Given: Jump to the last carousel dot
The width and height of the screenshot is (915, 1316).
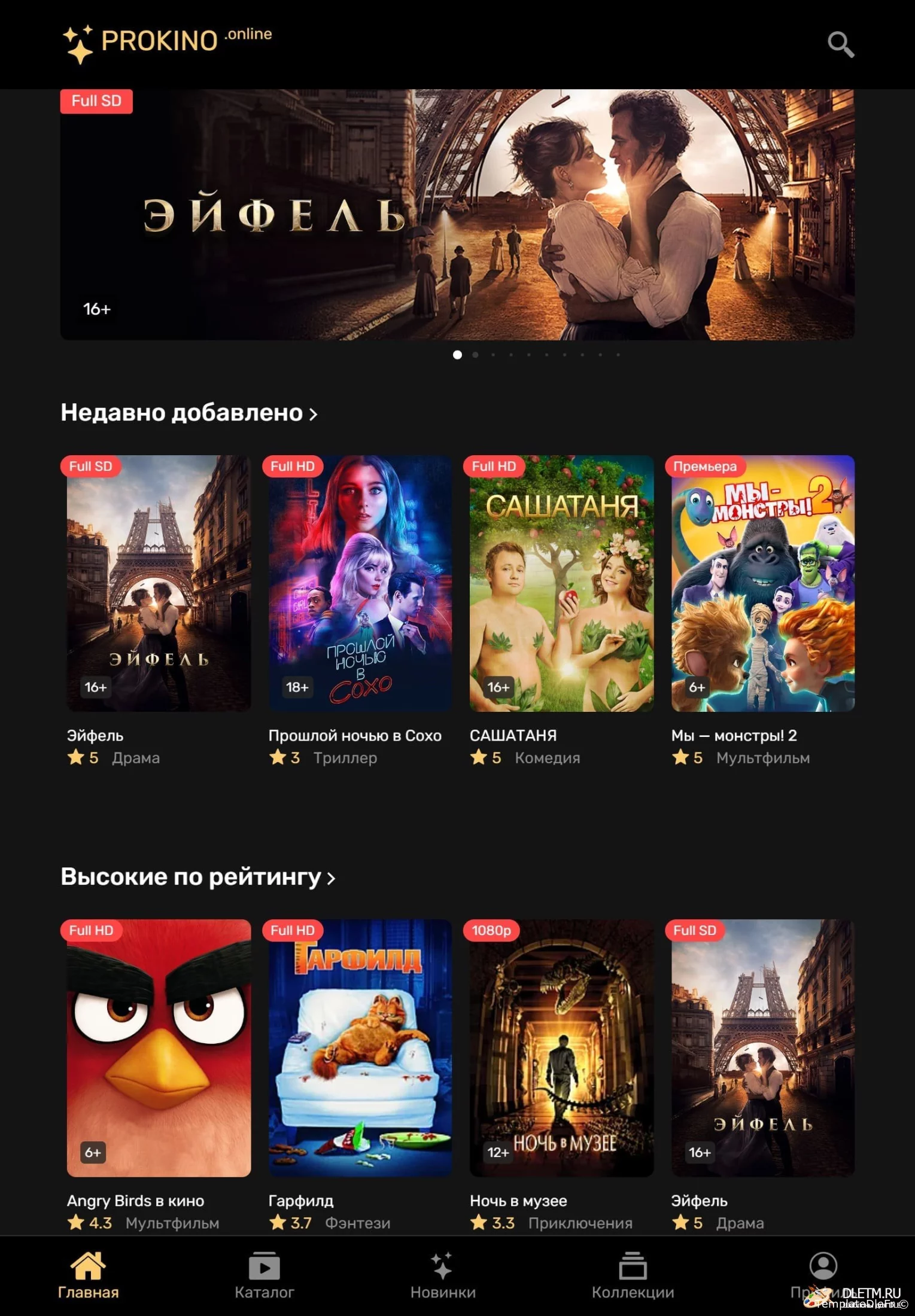Looking at the screenshot, I should pyautogui.click(x=618, y=355).
